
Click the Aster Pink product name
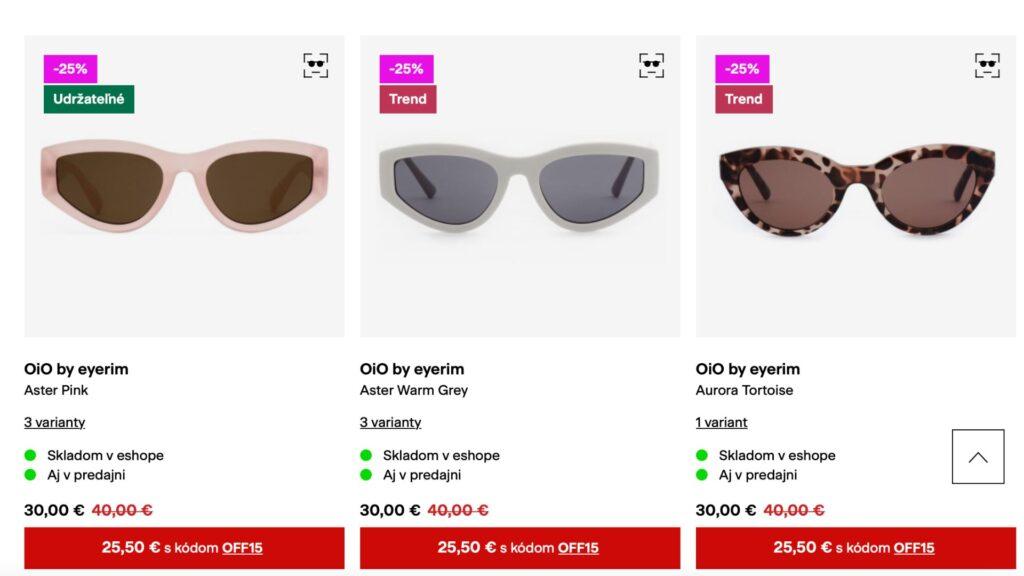coord(56,390)
